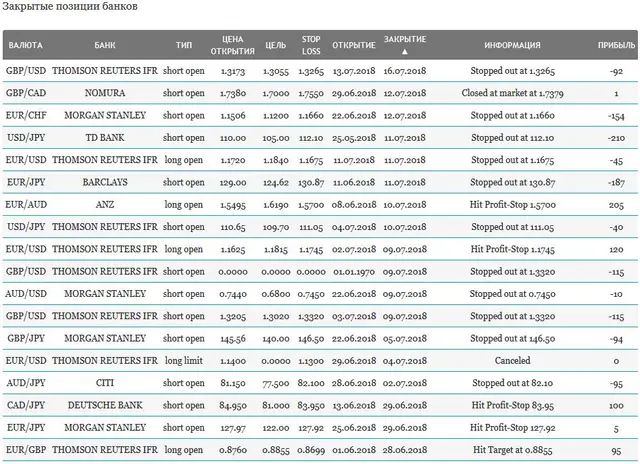Image resolution: width=640 pixels, height=464 pixels.
Task: Click stop loss value 0.8699
Action: 311,450
